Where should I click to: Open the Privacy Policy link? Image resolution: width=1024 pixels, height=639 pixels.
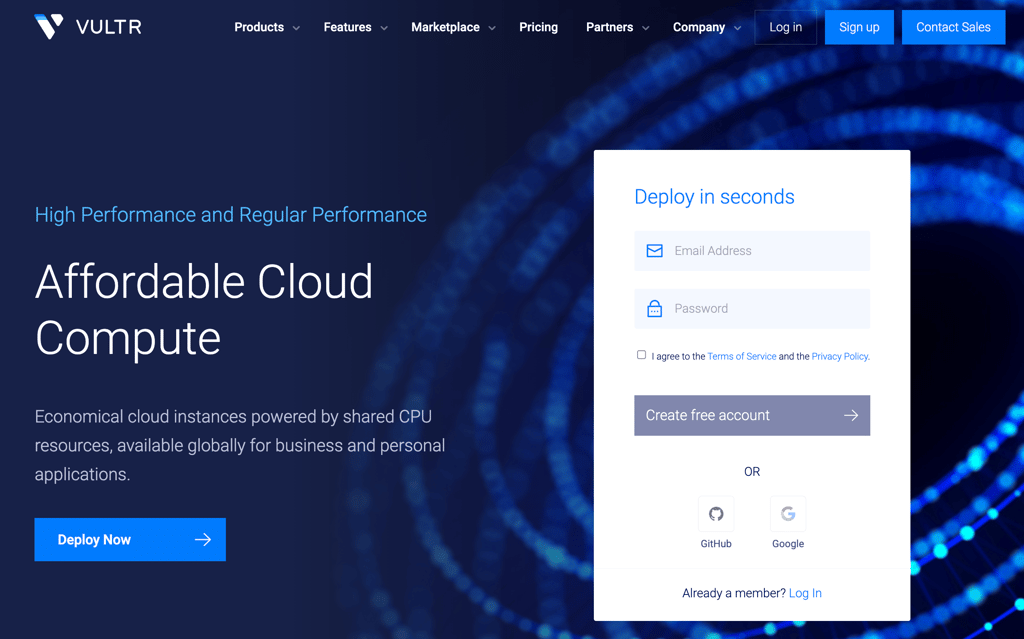pos(840,357)
